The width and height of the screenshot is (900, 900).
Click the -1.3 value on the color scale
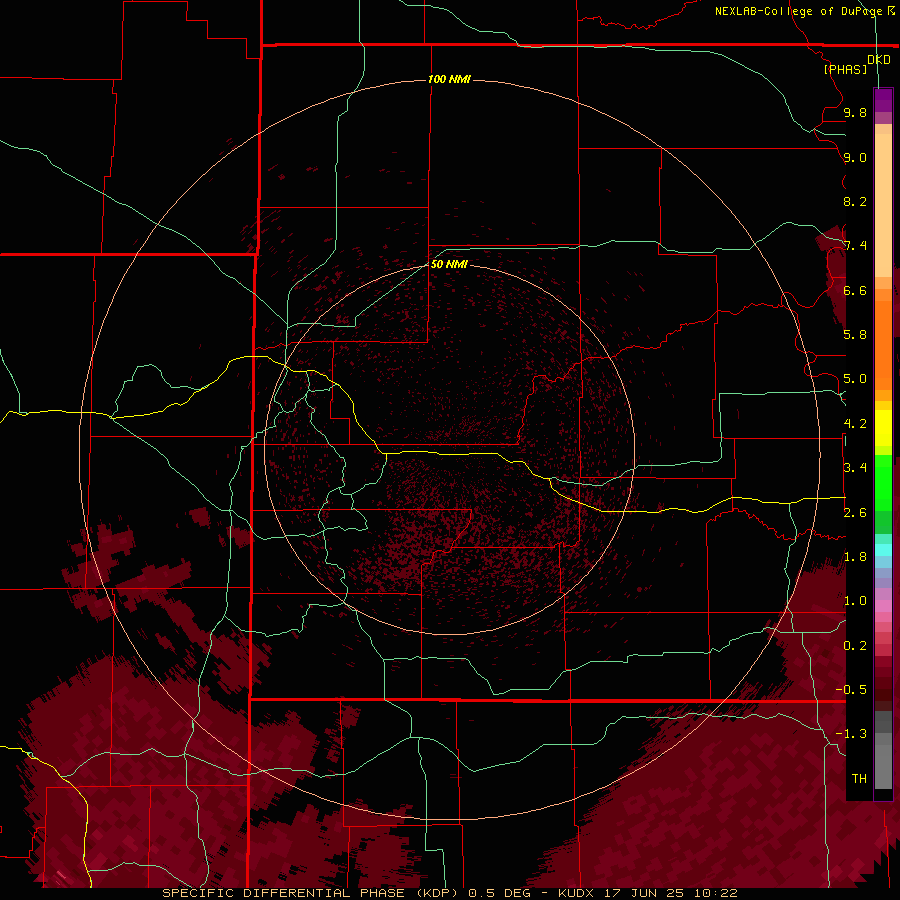pos(851,734)
